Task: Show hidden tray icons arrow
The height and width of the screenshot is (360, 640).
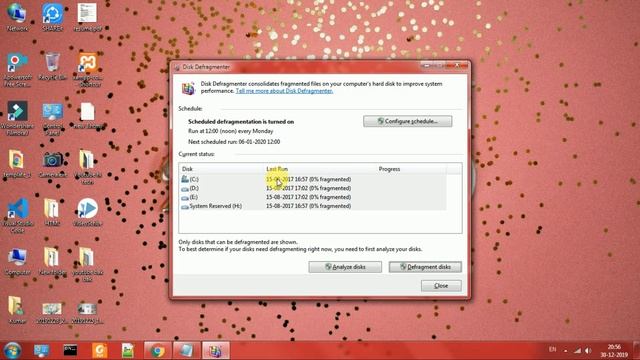Action: 565,350
